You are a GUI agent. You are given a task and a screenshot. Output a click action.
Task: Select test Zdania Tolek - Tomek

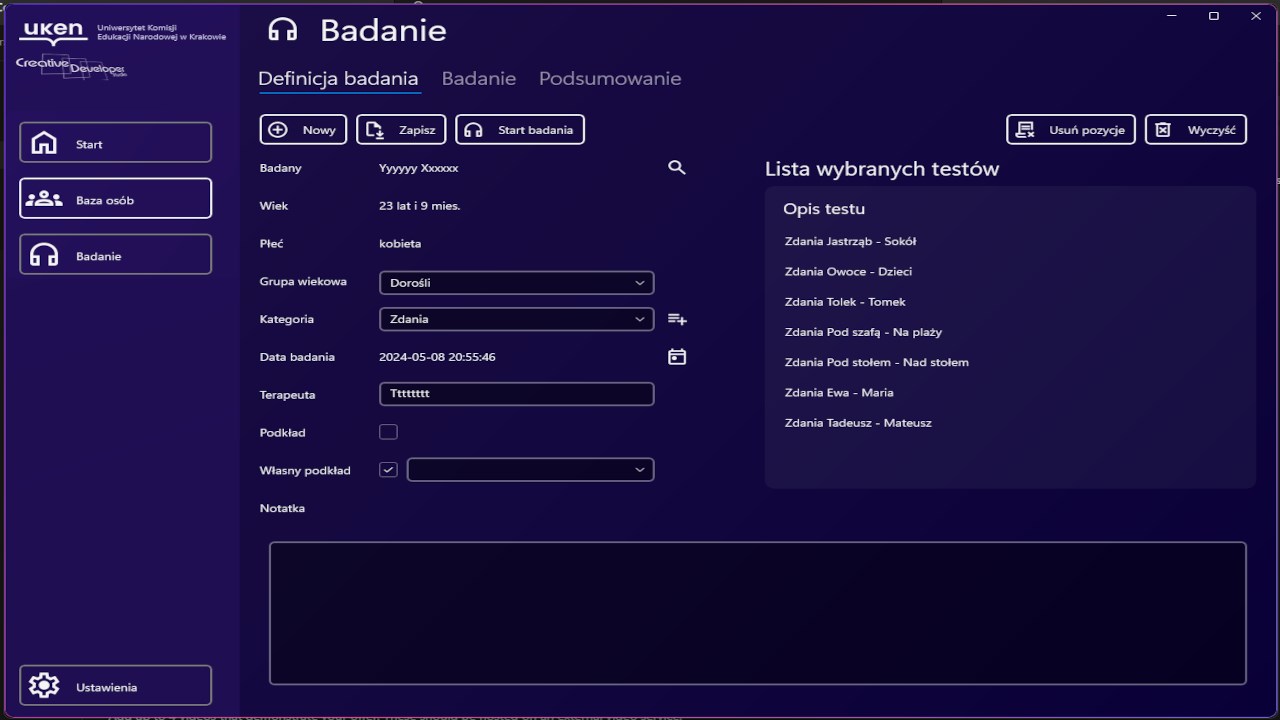845,302
